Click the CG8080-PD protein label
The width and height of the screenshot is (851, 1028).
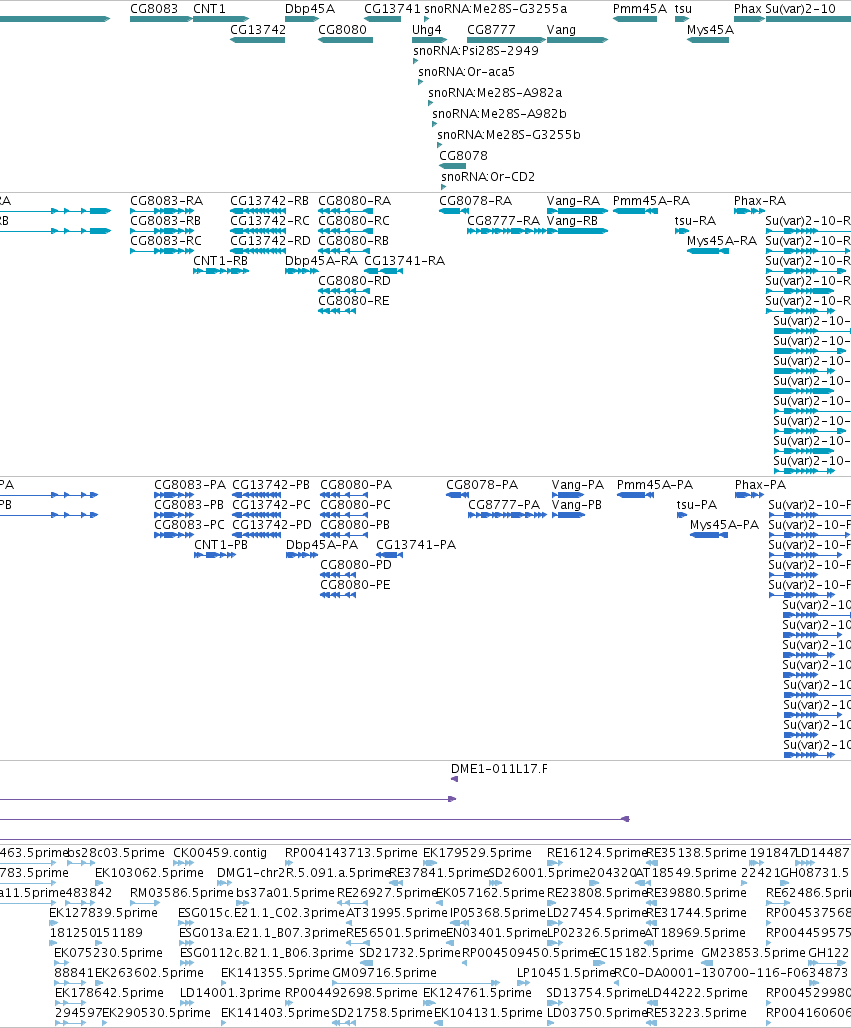(355, 565)
